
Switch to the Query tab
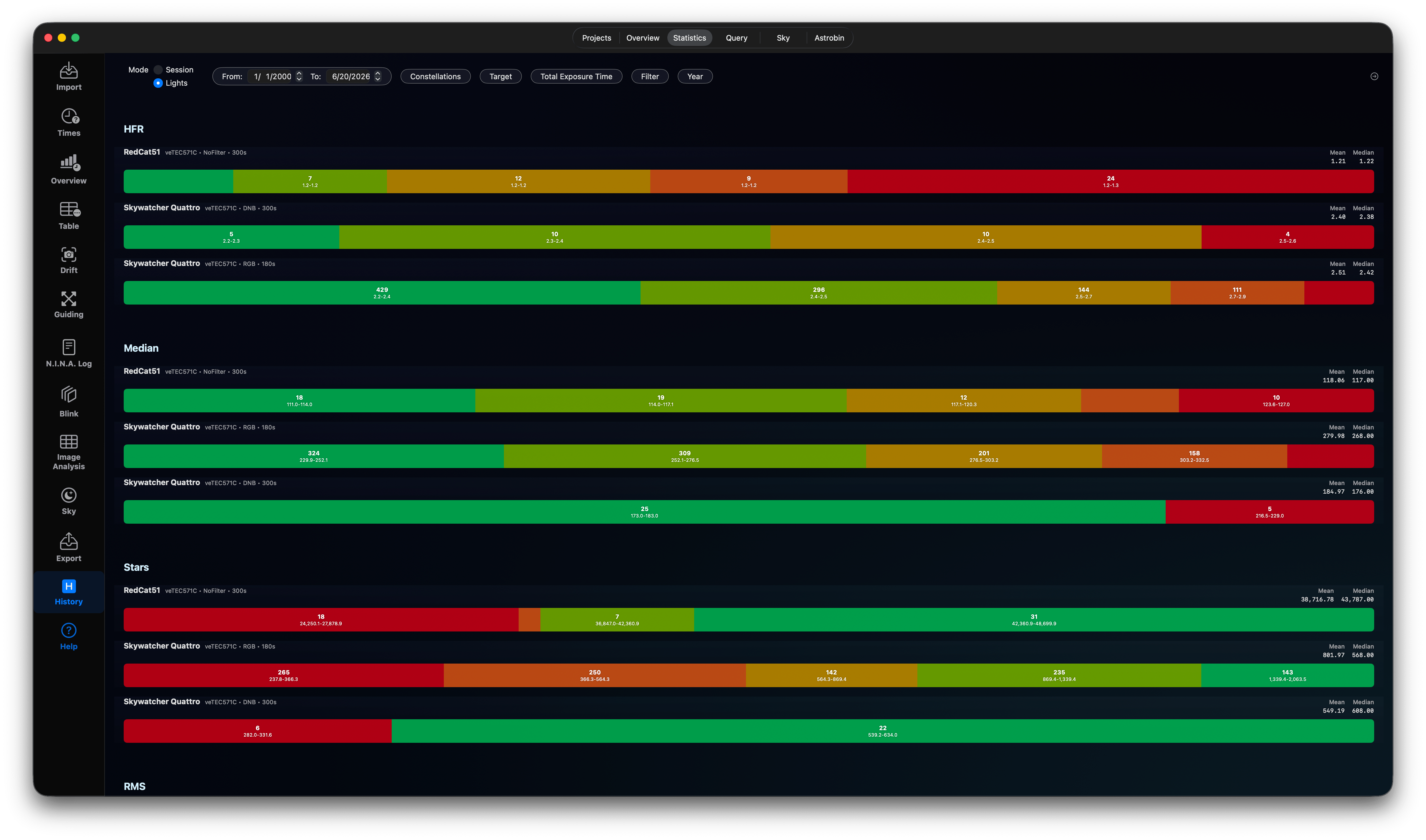point(736,38)
